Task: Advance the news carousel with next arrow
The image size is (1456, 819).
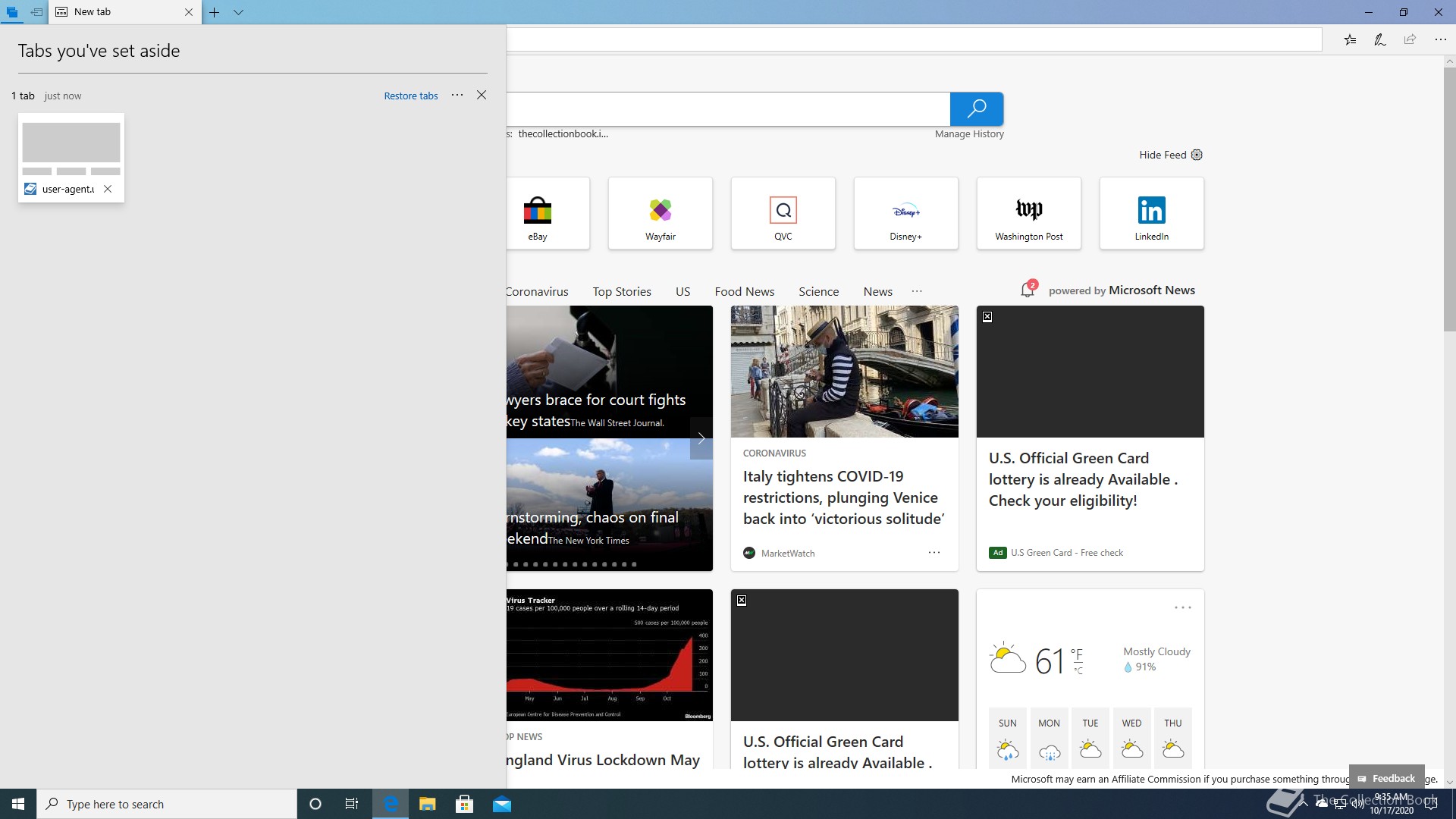Action: (701, 438)
